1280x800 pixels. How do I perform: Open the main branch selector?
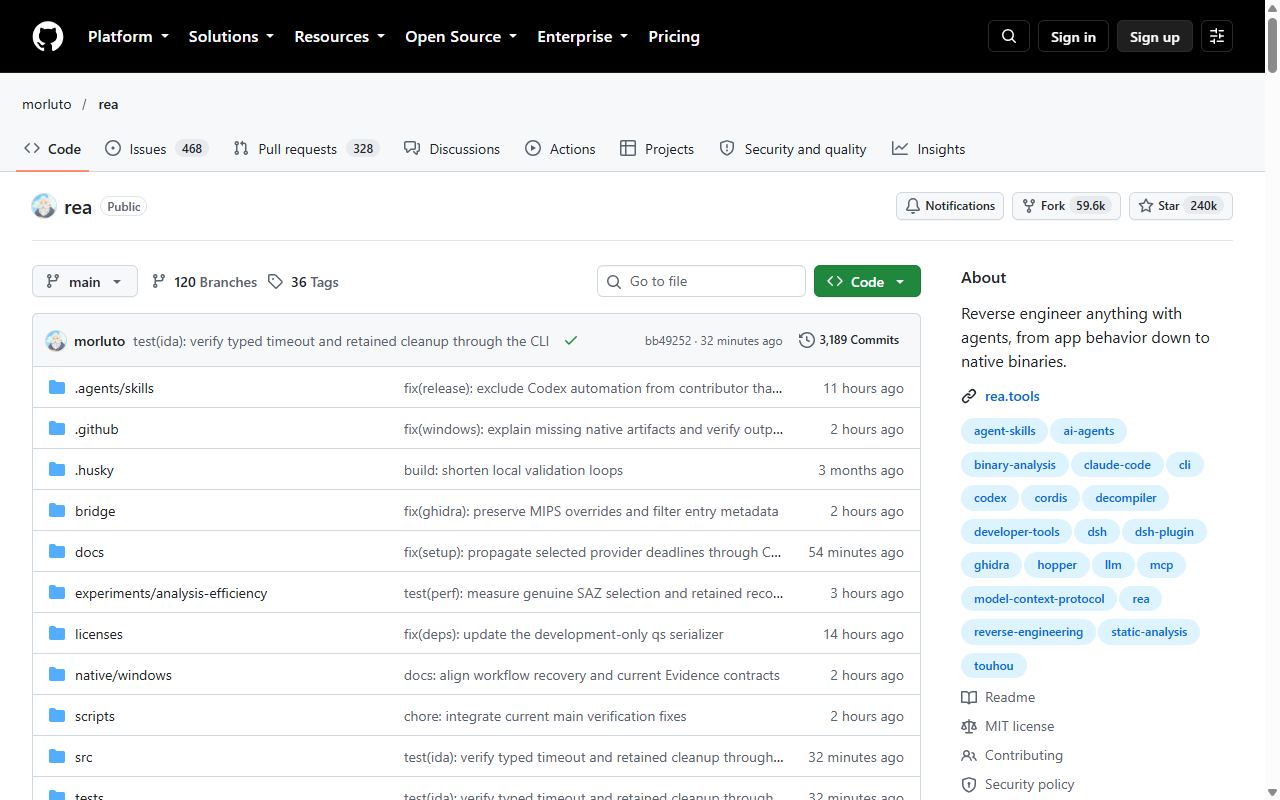(85, 281)
